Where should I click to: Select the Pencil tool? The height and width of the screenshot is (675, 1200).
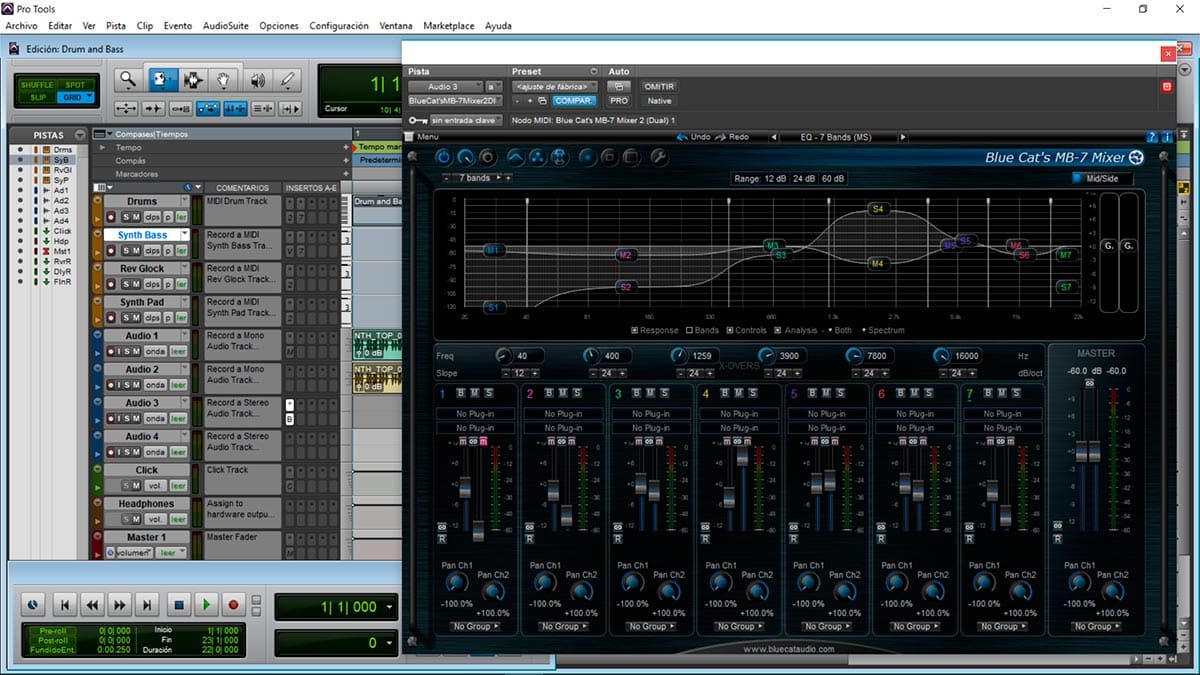288,80
